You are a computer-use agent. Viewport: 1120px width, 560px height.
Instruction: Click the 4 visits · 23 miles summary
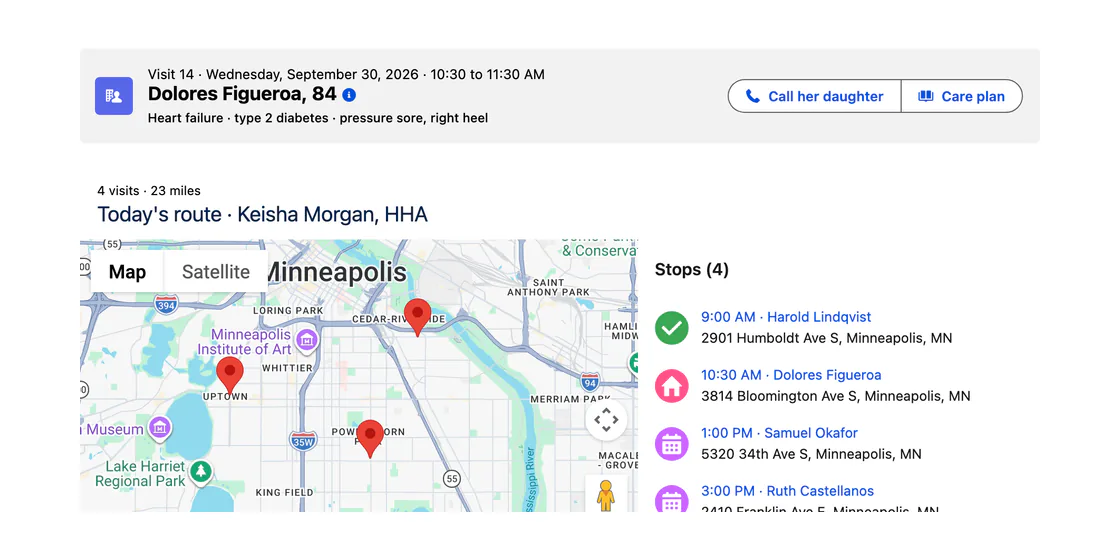click(x=149, y=191)
